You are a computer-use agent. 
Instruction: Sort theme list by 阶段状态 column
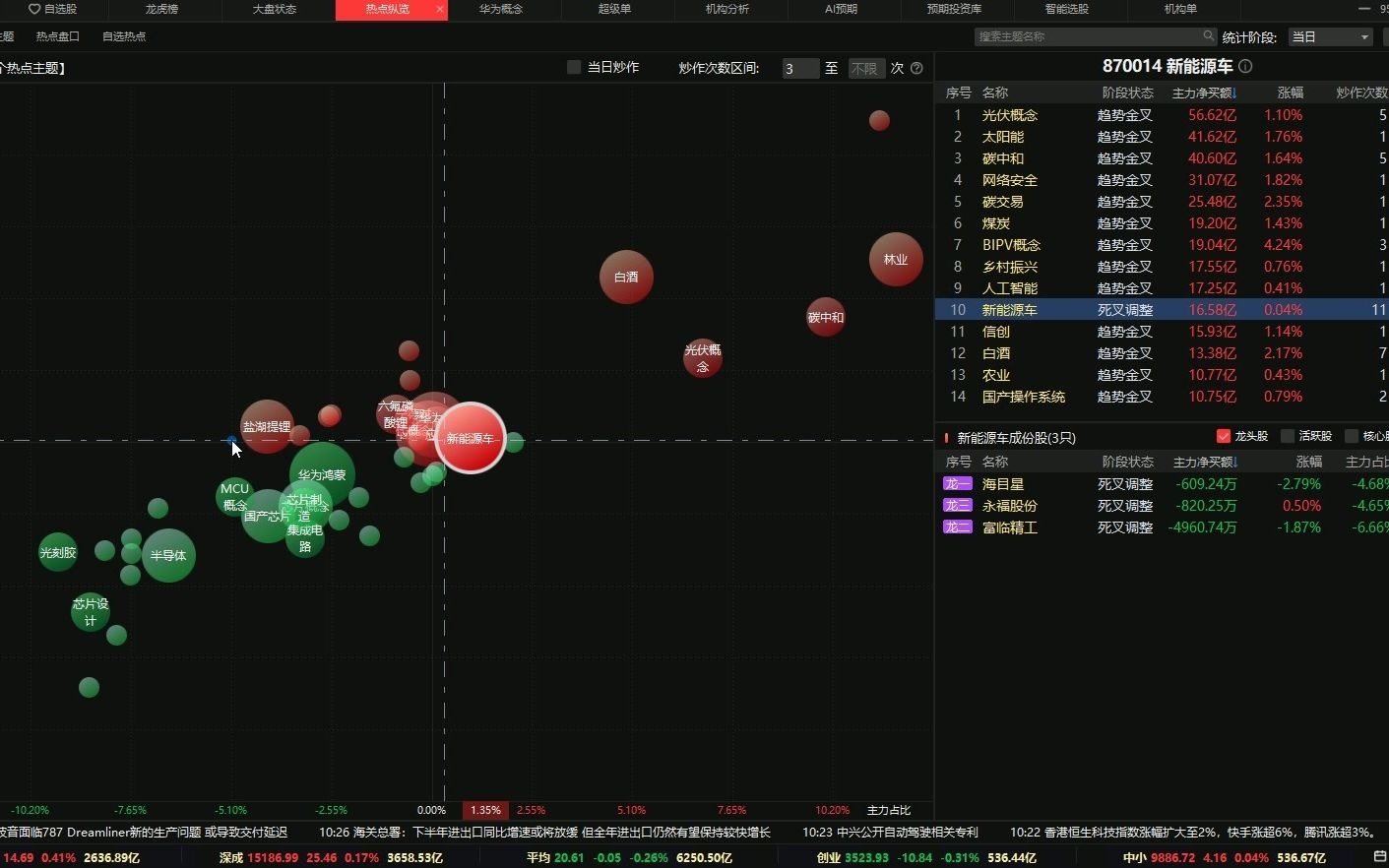click(x=1127, y=93)
